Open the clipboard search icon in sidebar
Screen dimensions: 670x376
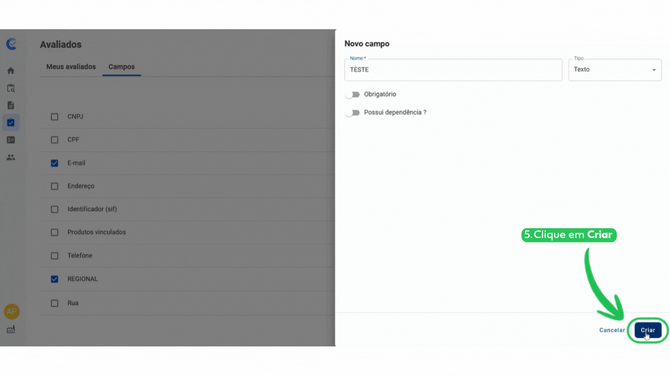click(x=11, y=88)
